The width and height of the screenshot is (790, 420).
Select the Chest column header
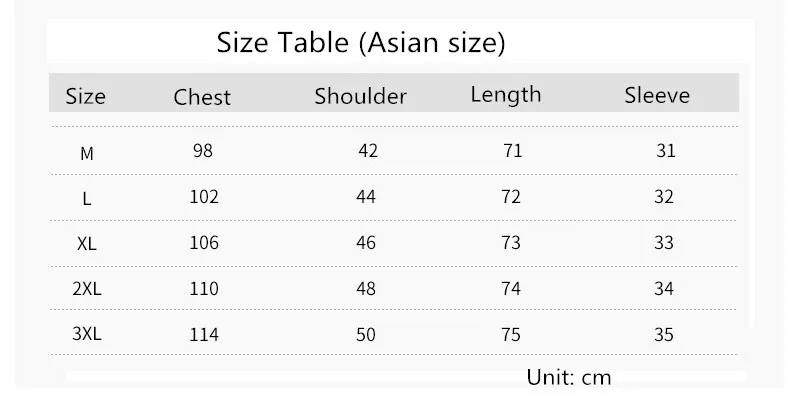pos(202,97)
